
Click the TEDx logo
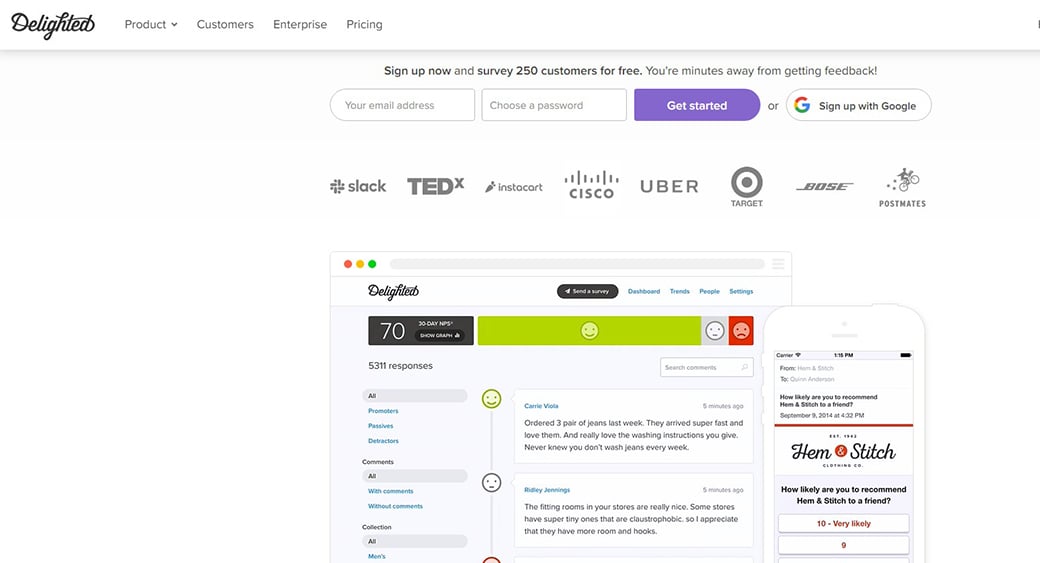point(435,186)
